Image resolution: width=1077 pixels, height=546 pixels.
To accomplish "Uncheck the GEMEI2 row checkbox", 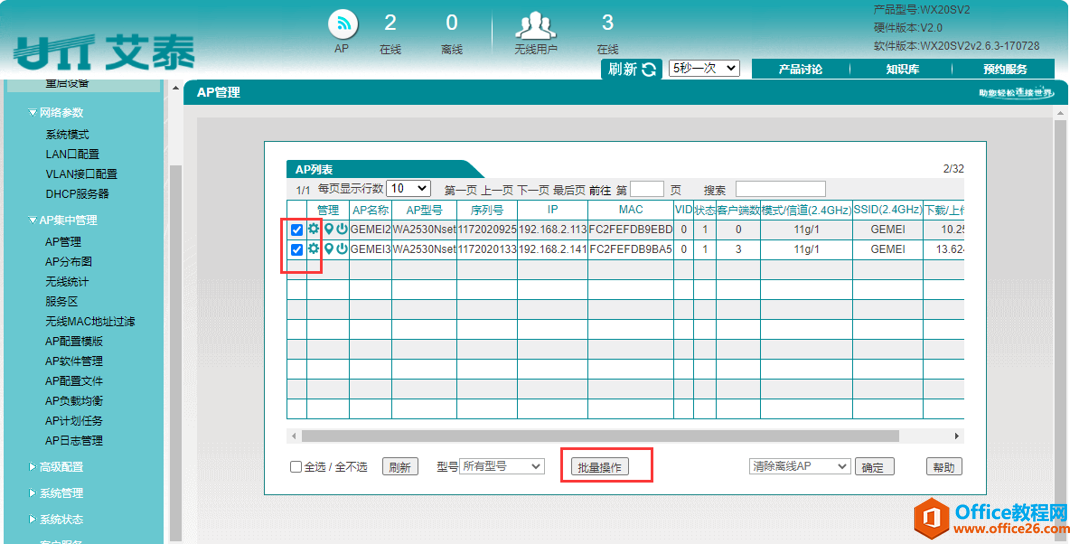I will (297, 230).
